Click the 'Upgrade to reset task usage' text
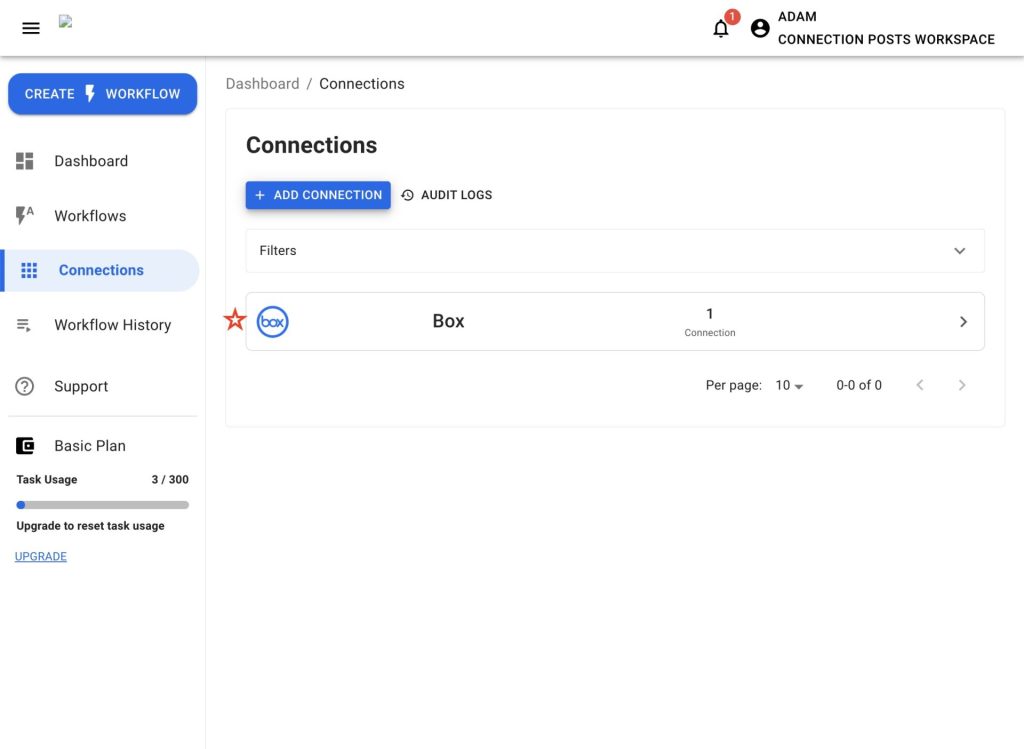 (90, 526)
